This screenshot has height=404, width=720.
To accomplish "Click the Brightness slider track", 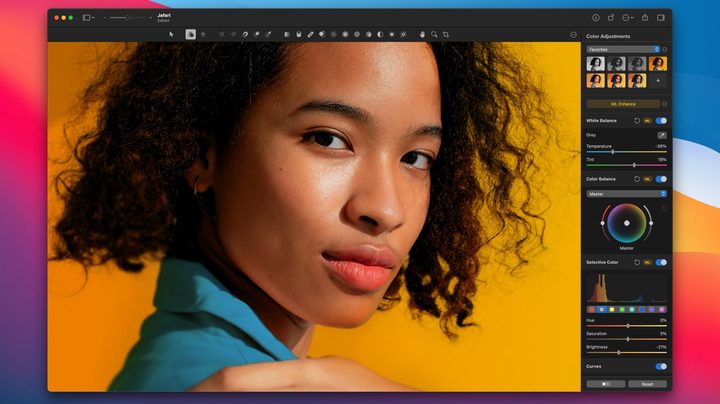I will [626, 353].
